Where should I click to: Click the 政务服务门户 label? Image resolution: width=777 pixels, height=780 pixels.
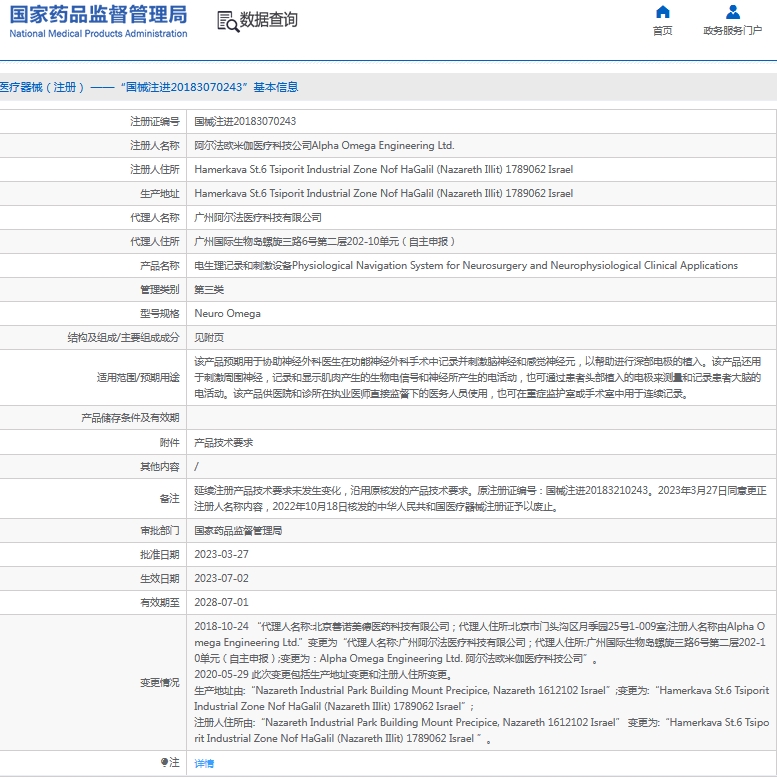tap(732, 31)
